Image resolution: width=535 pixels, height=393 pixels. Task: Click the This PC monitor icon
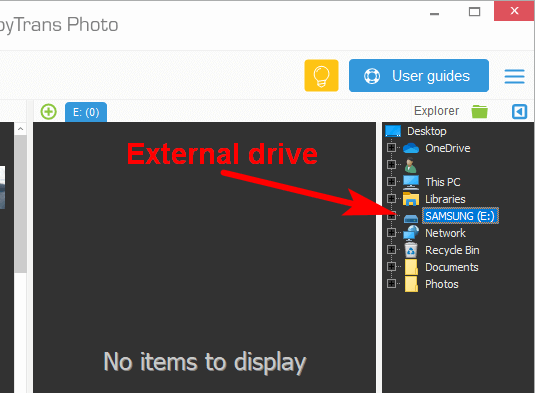coord(411,182)
